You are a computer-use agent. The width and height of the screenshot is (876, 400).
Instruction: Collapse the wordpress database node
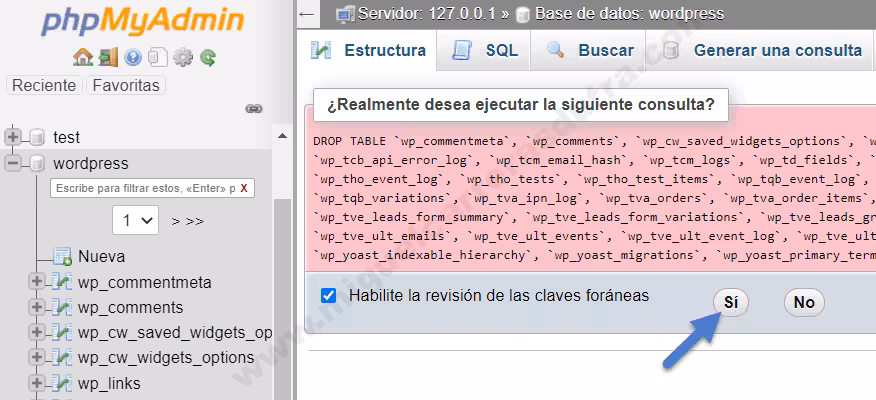tap(13, 164)
